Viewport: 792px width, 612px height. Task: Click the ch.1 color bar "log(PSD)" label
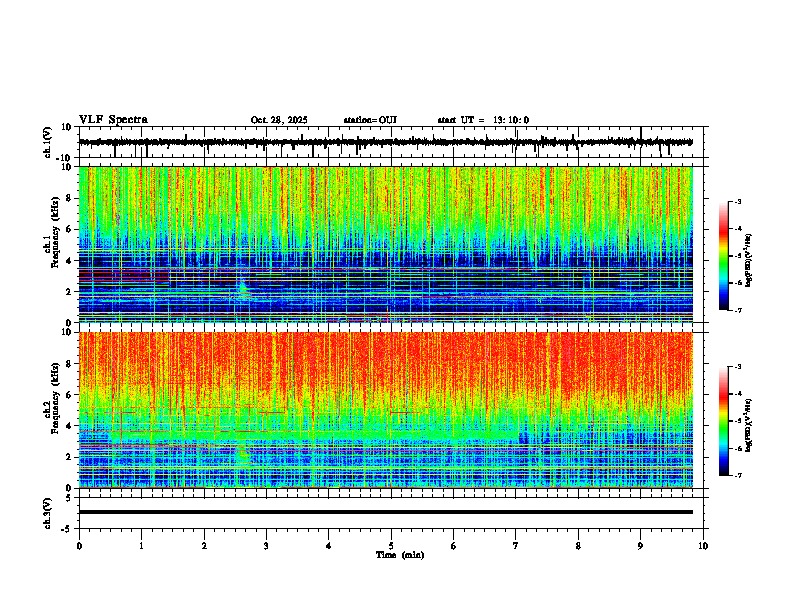(749, 261)
